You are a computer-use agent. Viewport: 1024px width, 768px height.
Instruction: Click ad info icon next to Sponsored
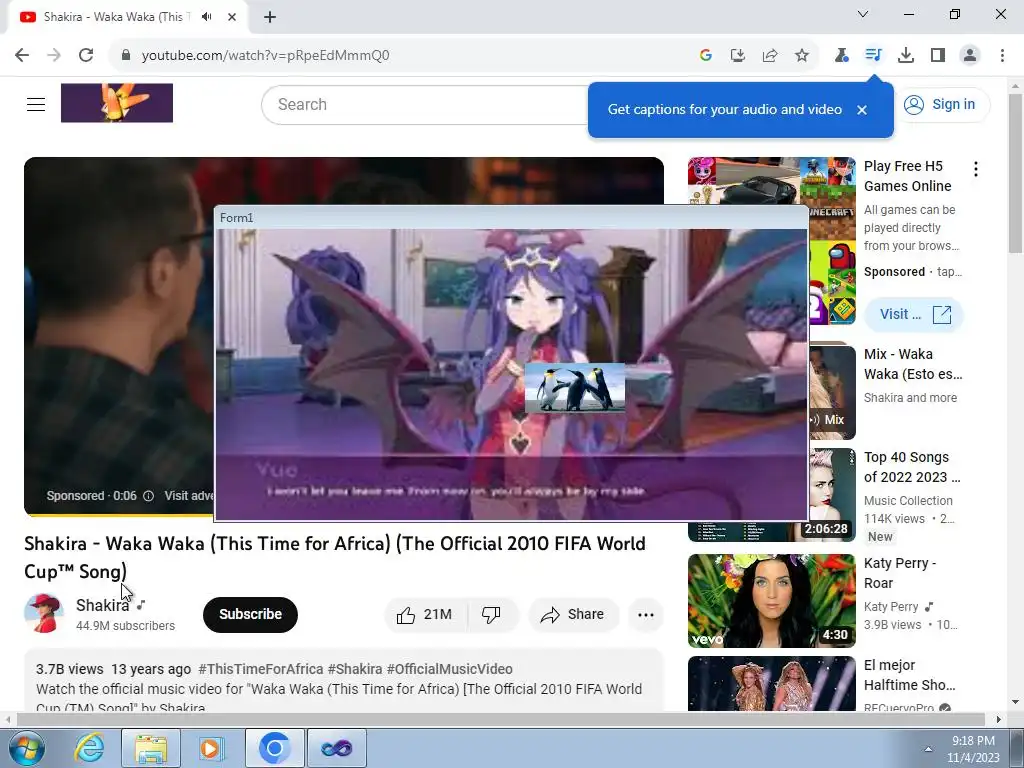(x=148, y=496)
